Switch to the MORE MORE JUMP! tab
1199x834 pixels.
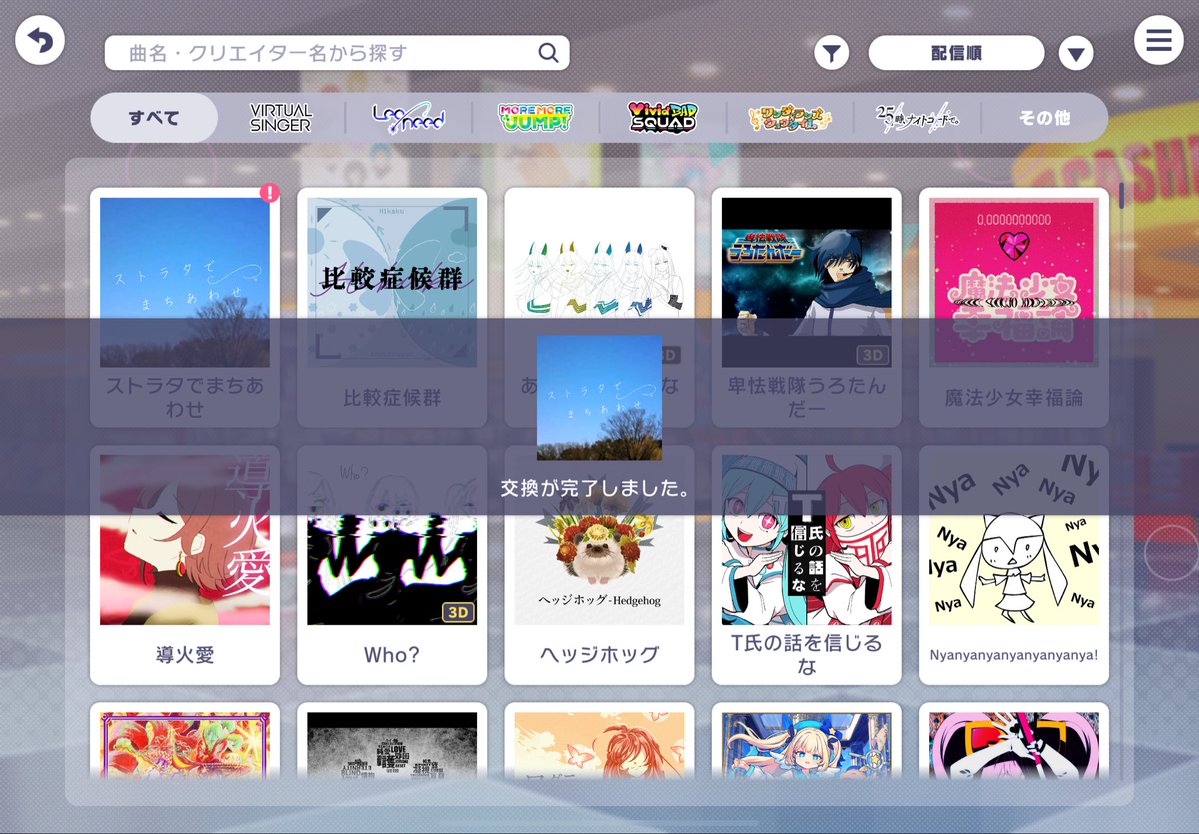click(x=535, y=118)
